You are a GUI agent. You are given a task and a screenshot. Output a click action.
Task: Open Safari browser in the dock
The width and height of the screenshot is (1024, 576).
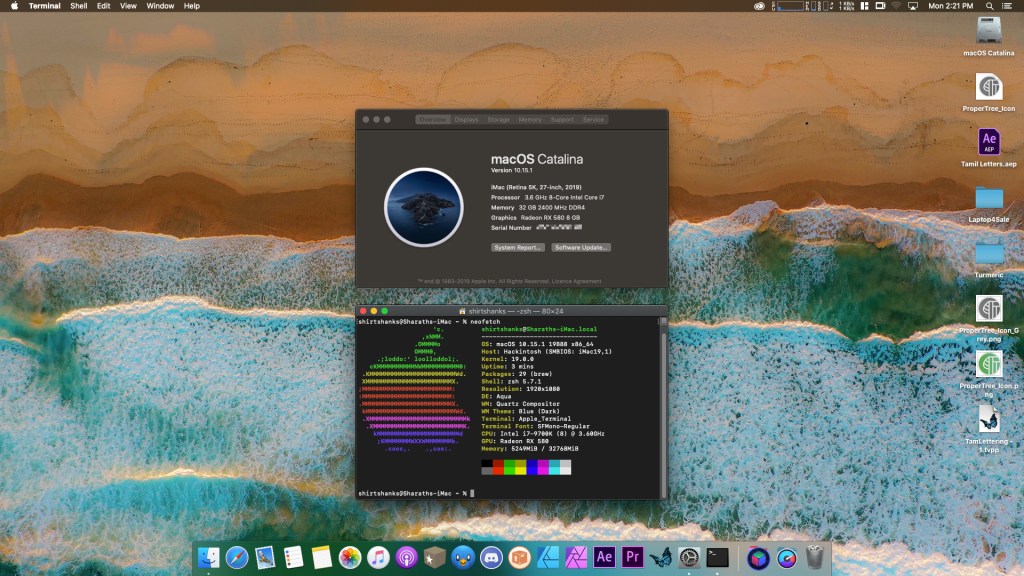tap(237, 558)
